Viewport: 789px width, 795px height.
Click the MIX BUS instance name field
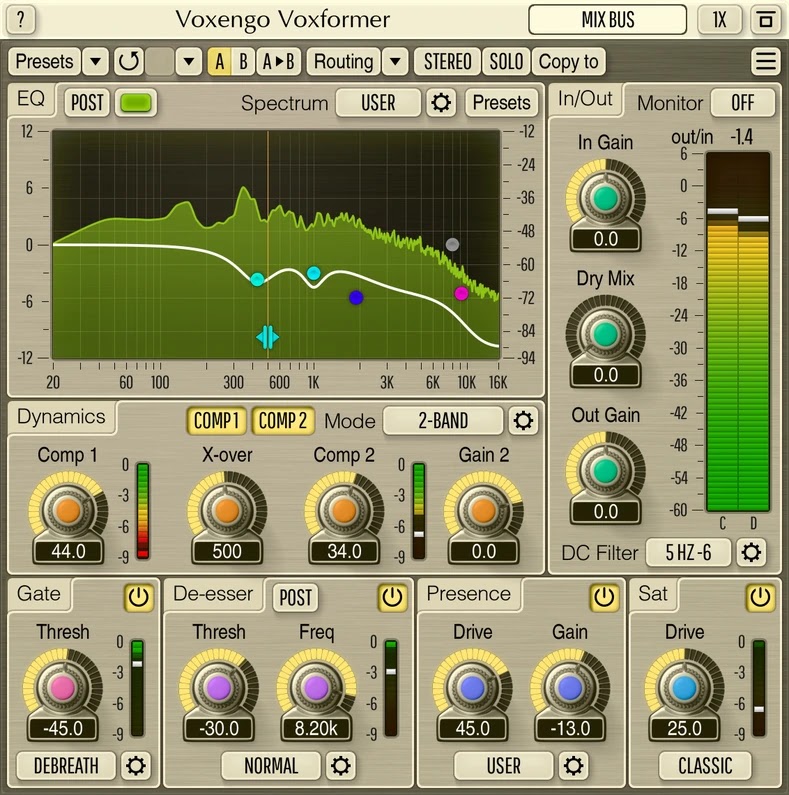[x=607, y=20]
